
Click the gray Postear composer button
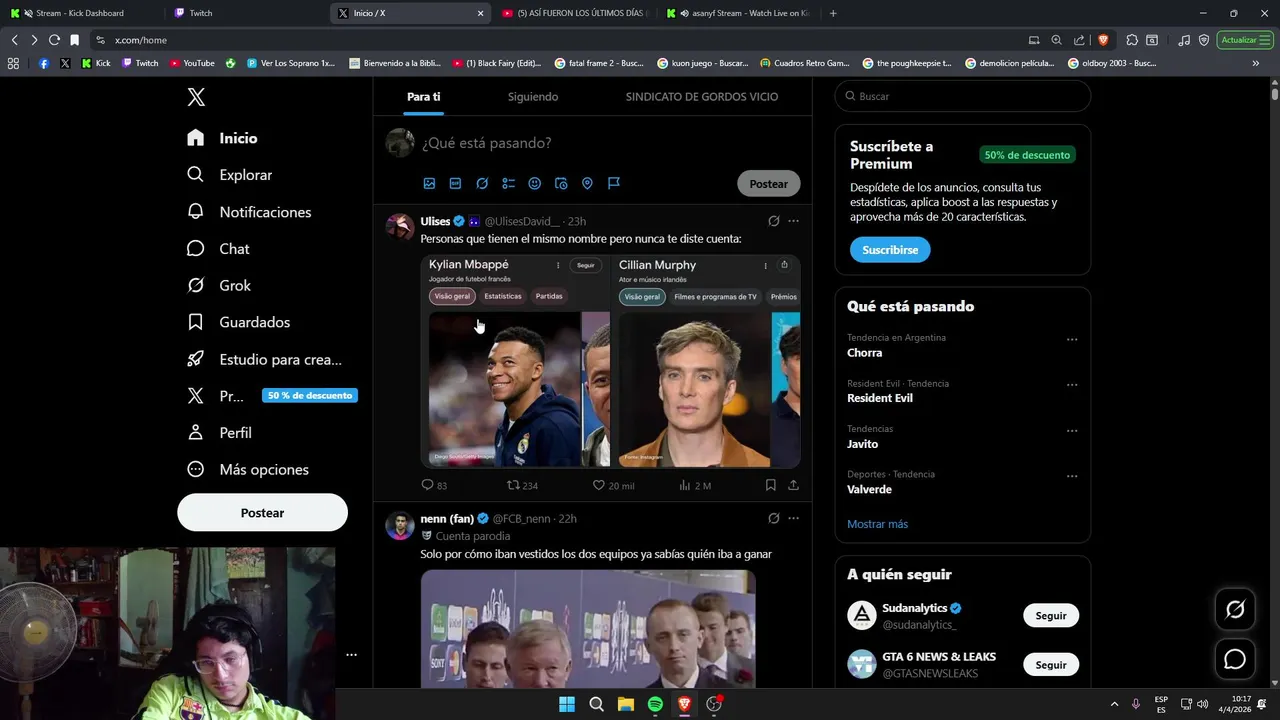coord(768,184)
